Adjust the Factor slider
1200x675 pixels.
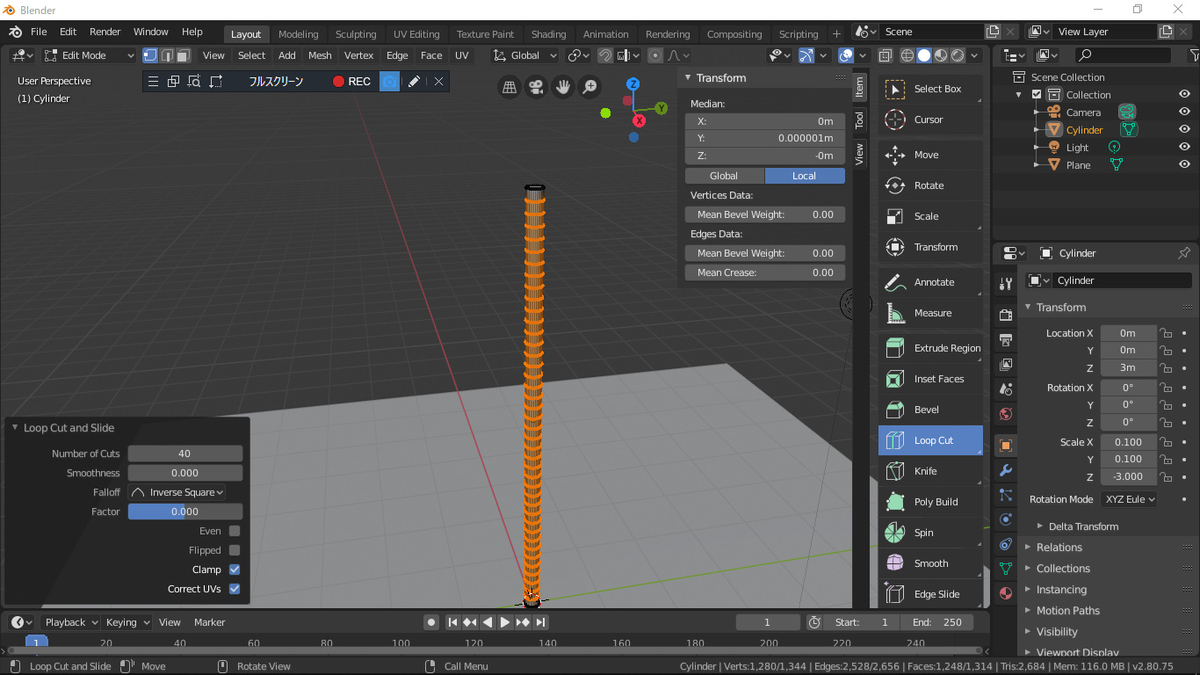pyautogui.click(x=185, y=512)
